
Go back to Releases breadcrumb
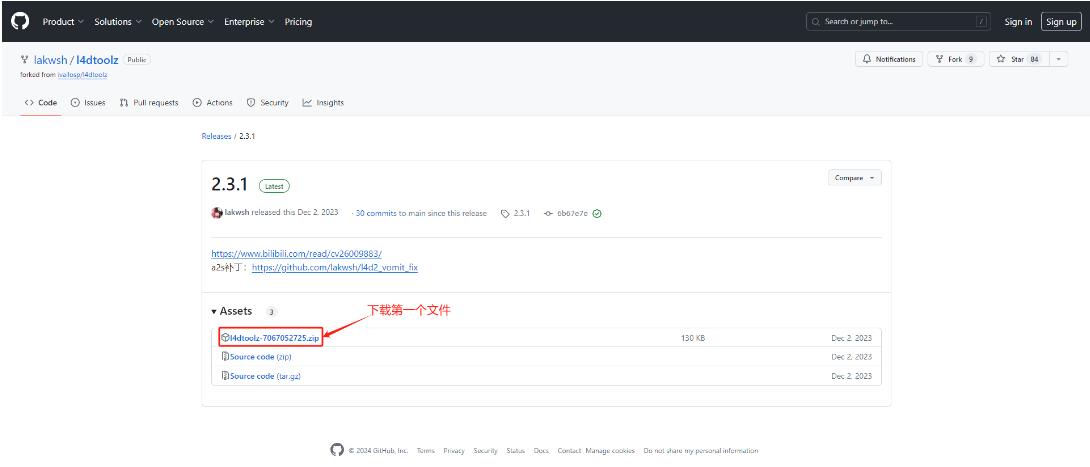(x=216, y=136)
